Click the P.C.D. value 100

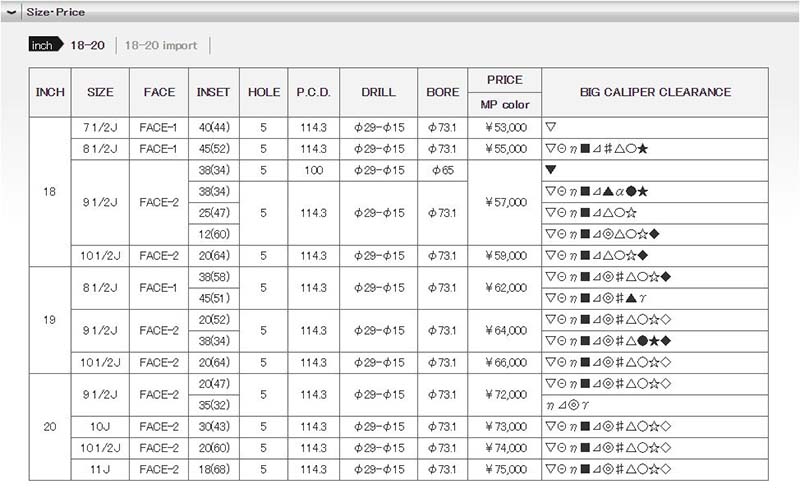(x=313, y=170)
